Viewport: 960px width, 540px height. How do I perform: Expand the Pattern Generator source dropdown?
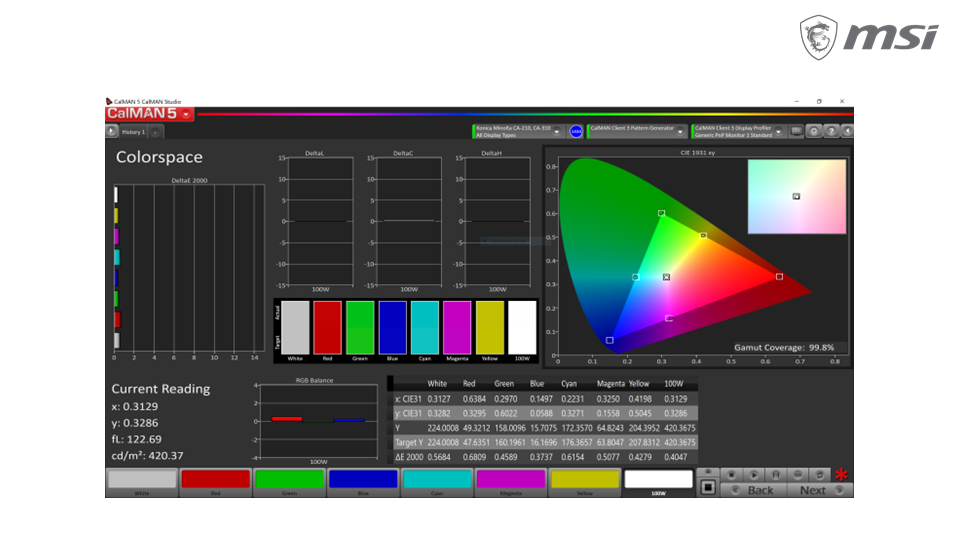click(681, 131)
